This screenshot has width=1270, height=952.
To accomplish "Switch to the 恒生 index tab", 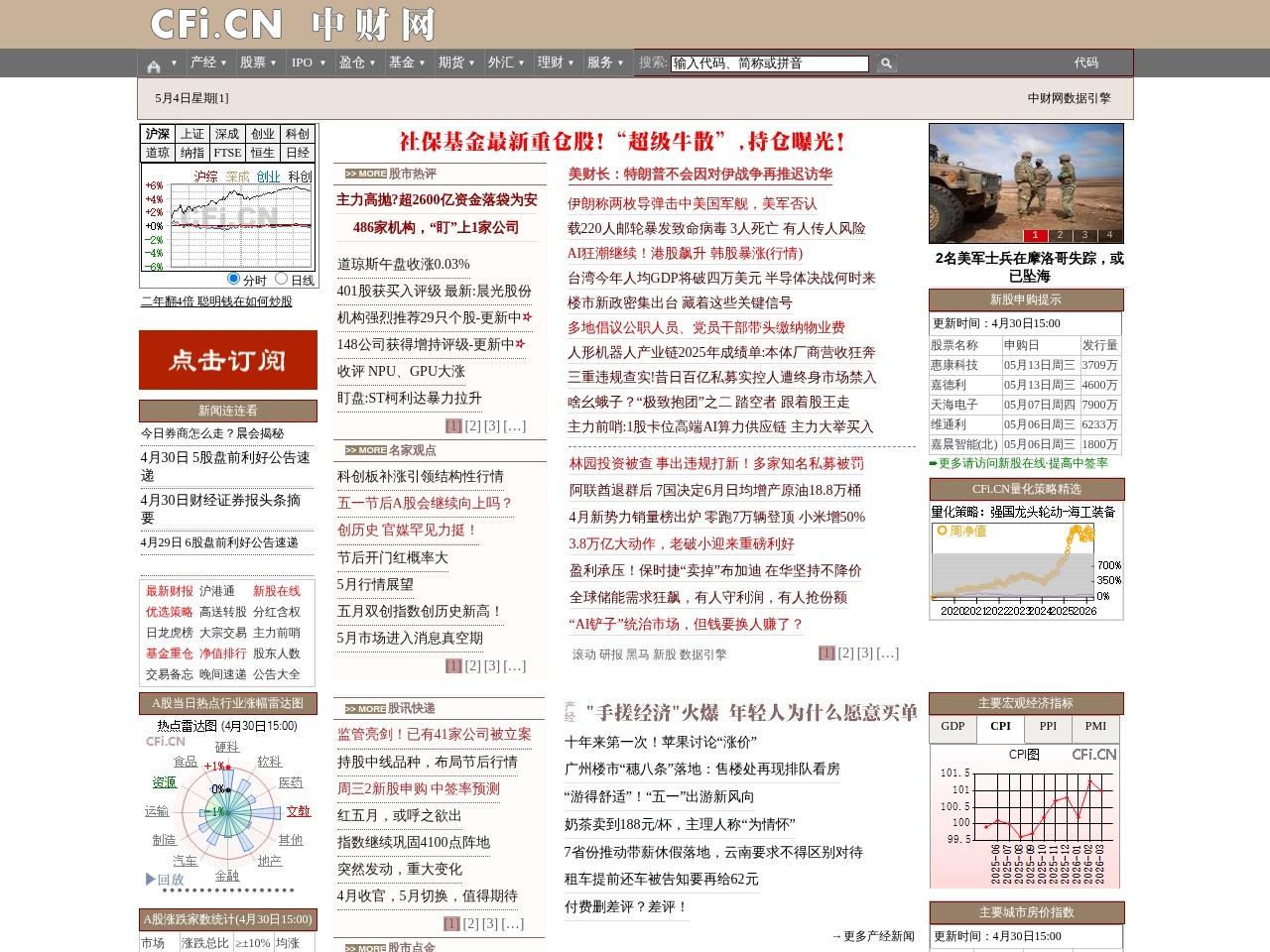I will tap(263, 153).
